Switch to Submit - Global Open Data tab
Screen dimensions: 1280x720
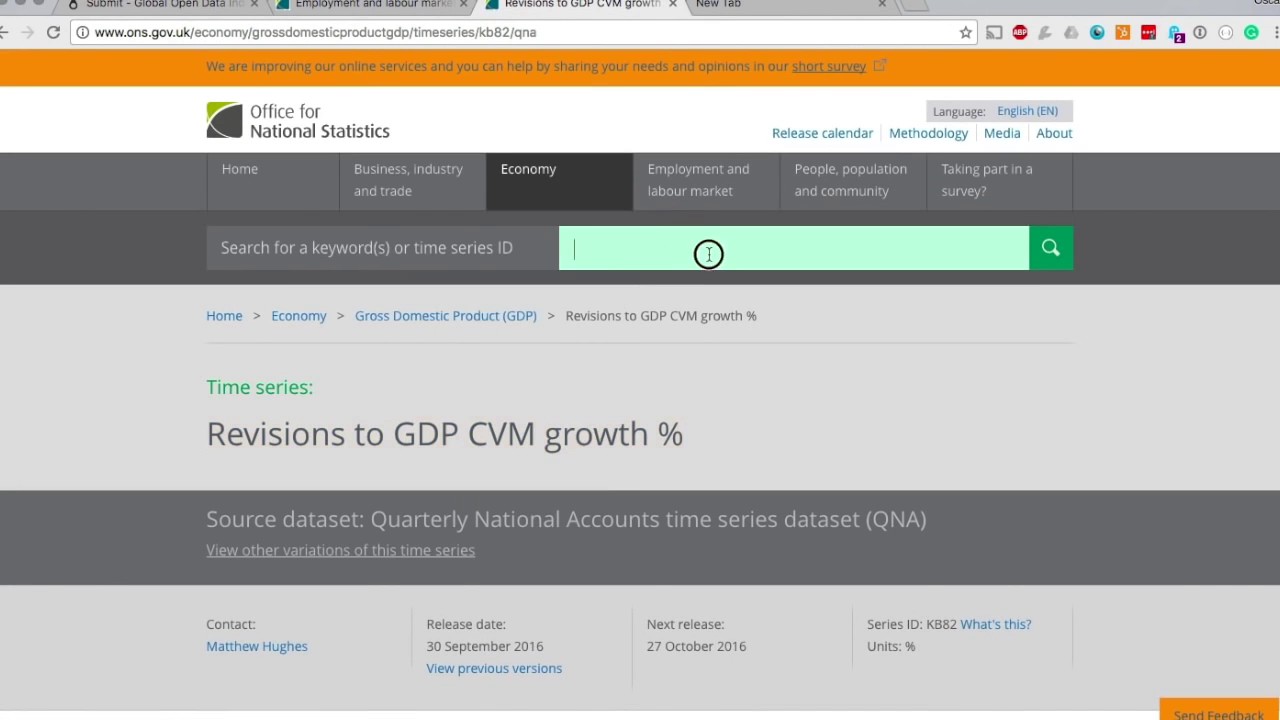[160, 4]
